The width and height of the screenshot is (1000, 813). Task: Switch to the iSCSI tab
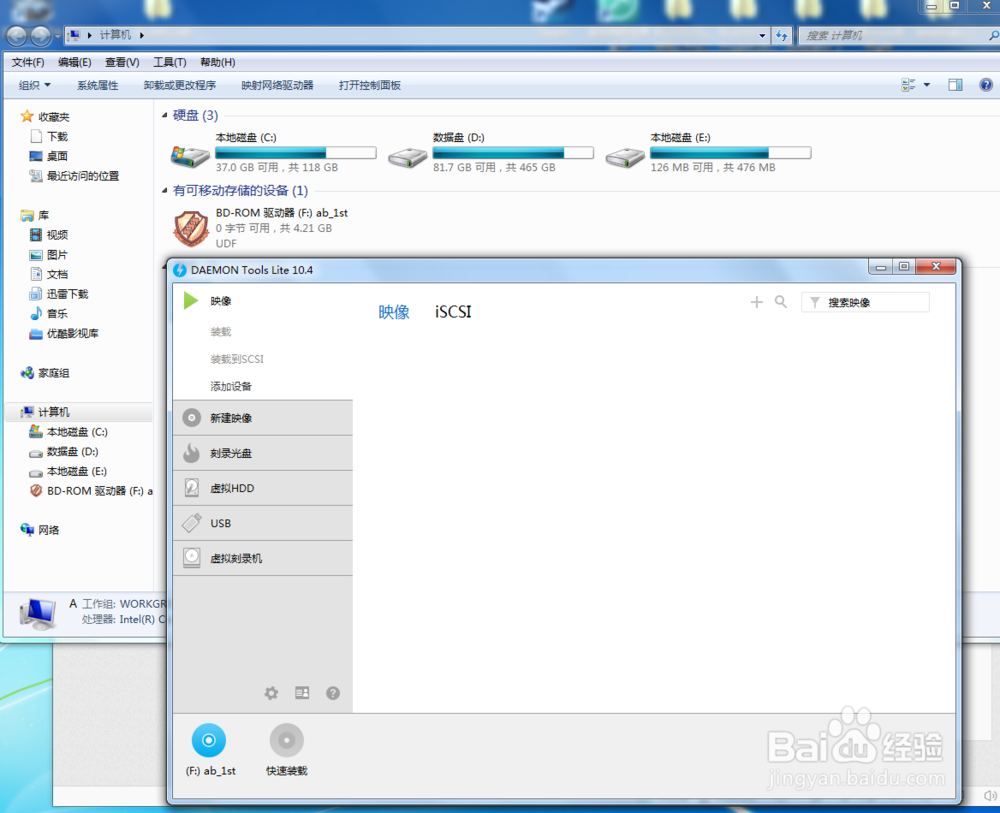point(453,312)
